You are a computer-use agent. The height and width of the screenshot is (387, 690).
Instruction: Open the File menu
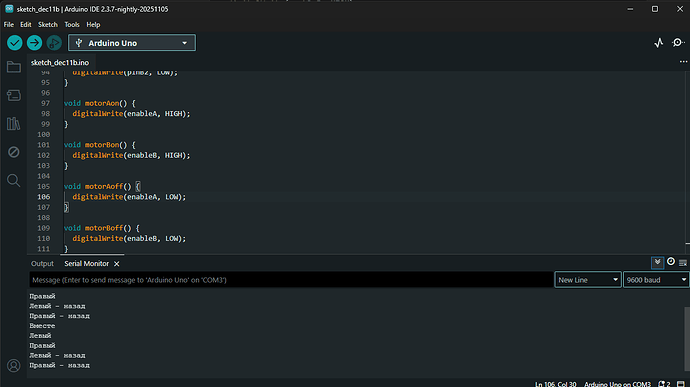9,25
